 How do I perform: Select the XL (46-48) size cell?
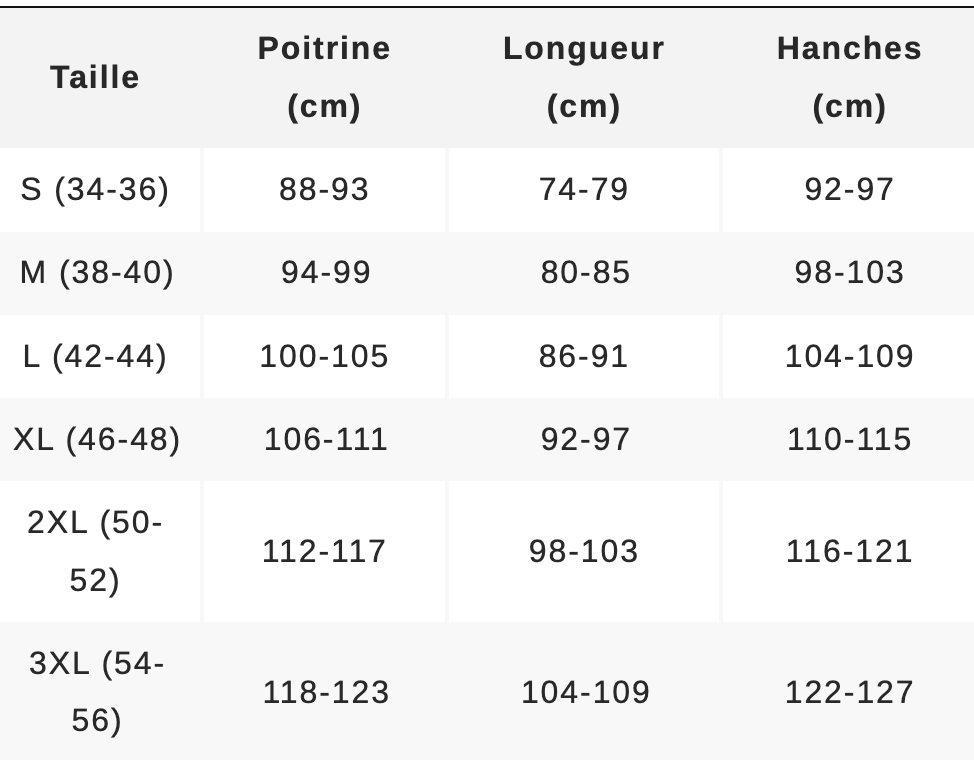coord(97,440)
